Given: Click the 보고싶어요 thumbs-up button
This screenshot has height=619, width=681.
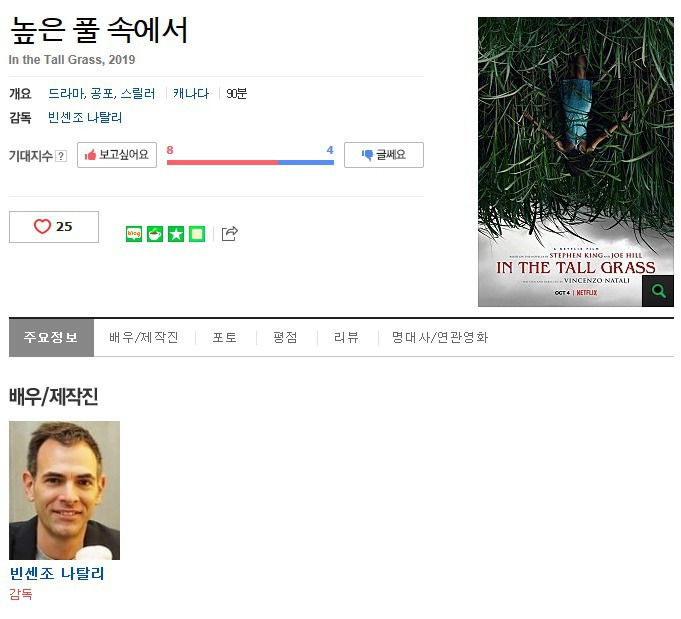Looking at the screenshot, I should pyautogui.click(x=117, y=155).
